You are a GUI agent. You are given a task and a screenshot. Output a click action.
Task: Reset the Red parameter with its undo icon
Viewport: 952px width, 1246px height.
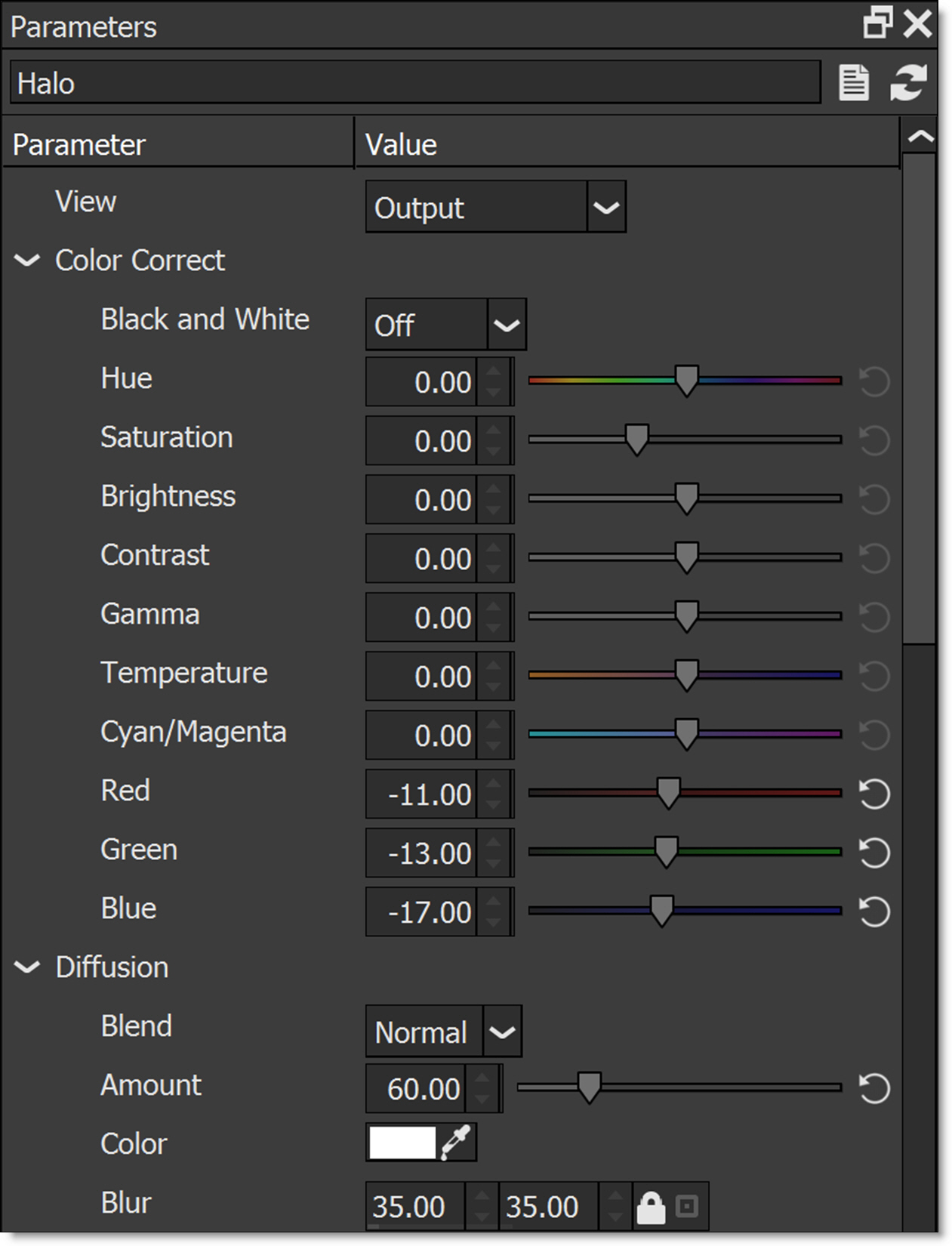click(x=874, y=794)
